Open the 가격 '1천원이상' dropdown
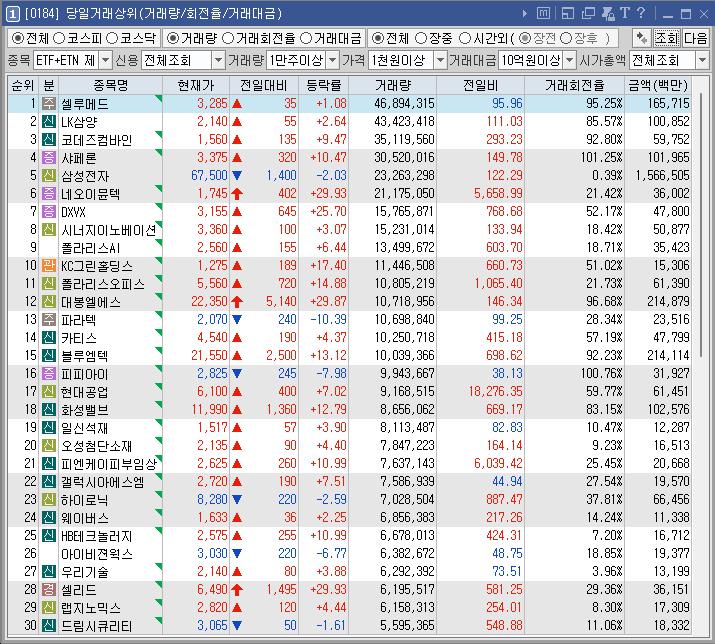The width and height of the screenshot is (715, 644). click(440, 60)
